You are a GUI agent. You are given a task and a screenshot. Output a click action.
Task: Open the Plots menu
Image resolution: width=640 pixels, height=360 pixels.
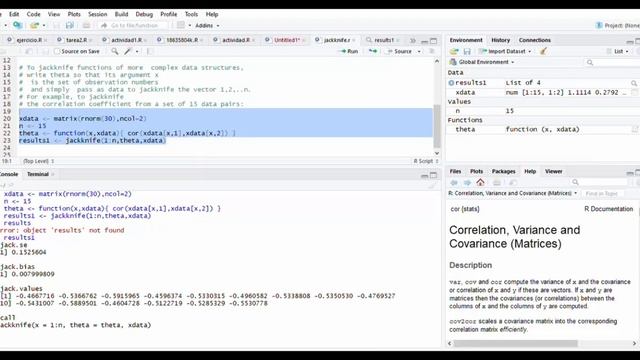click(x=74, y=14)
